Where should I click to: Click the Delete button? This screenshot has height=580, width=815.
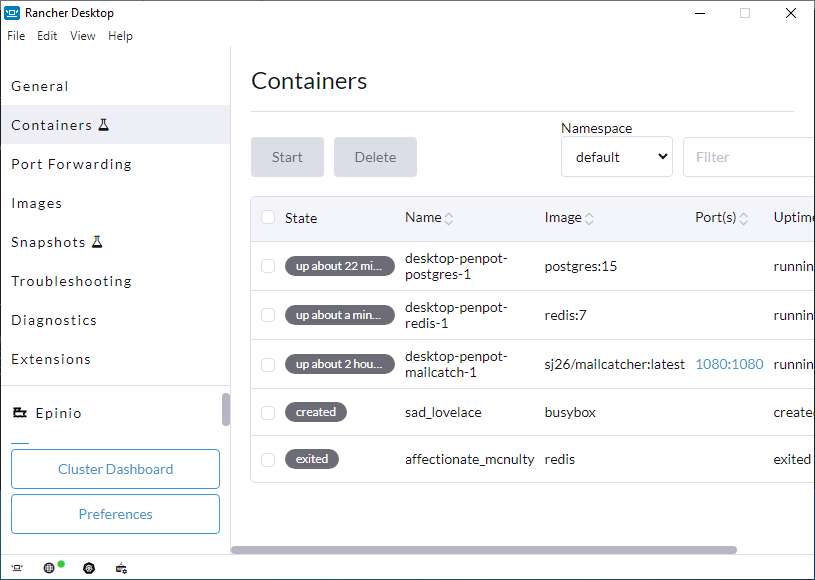click(375, 157)
